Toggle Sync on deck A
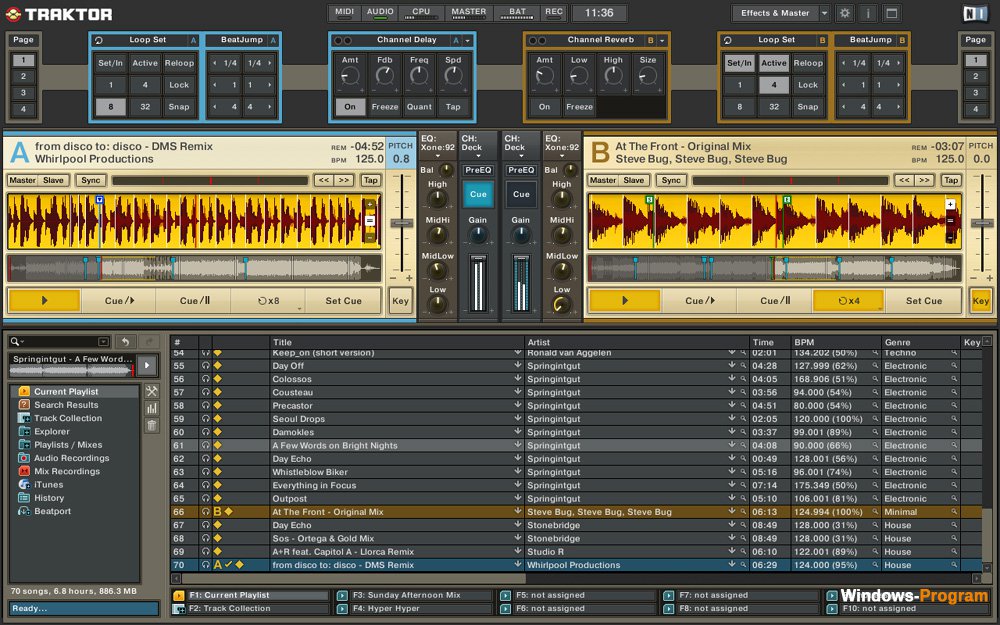This screenshot has width=1000, height=625. (x=91, y=180)
